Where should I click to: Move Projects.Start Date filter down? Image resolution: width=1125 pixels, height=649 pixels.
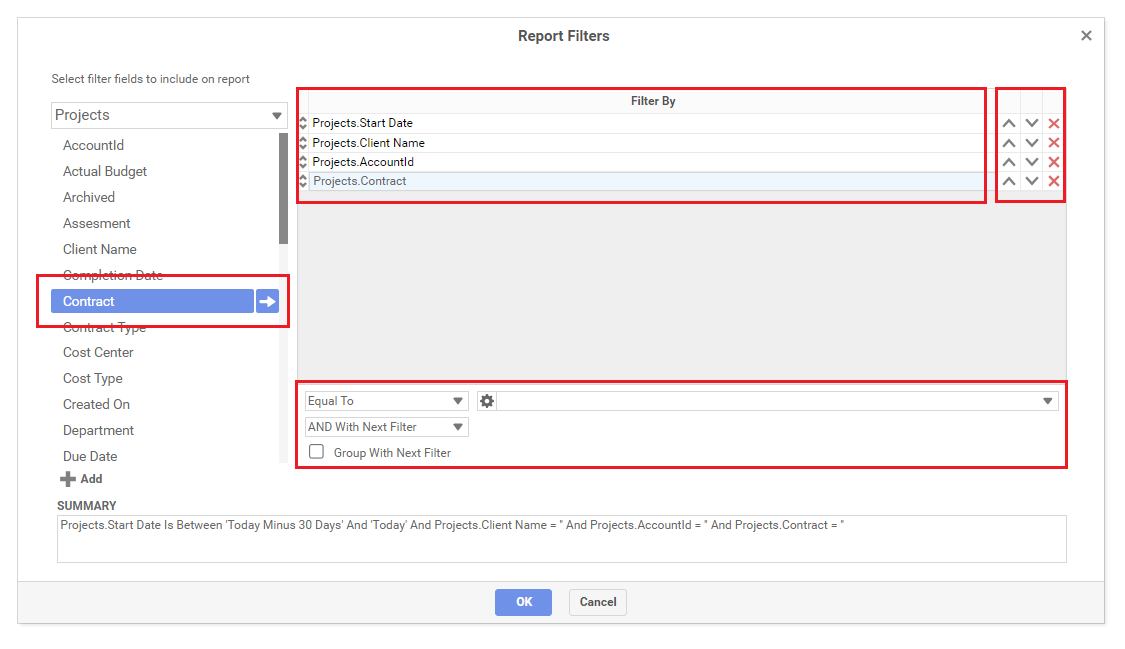point(1032,123)
